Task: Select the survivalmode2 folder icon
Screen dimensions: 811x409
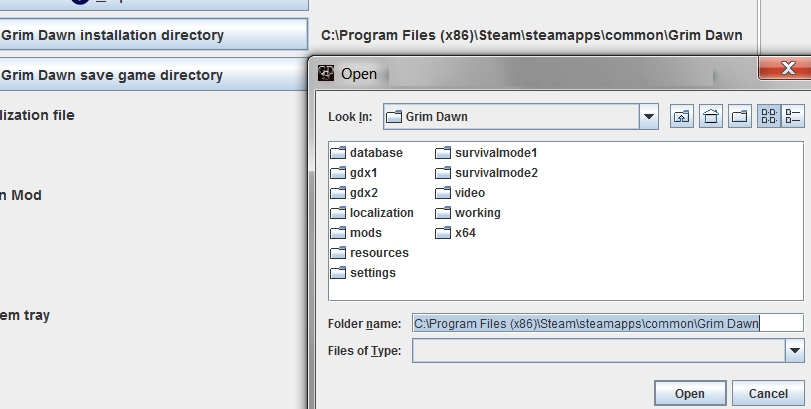Action: click(443, 173)
